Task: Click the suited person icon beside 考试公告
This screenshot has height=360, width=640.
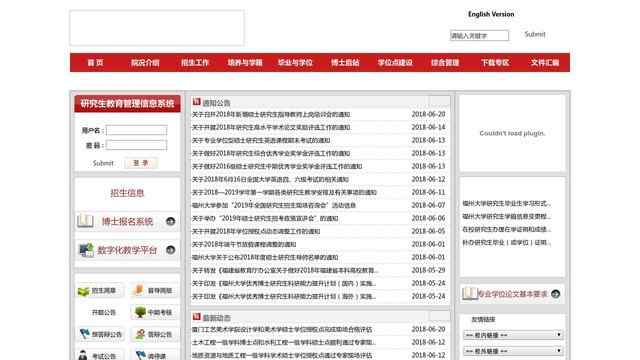Action: pyautogui.click(x=83, y=355)
